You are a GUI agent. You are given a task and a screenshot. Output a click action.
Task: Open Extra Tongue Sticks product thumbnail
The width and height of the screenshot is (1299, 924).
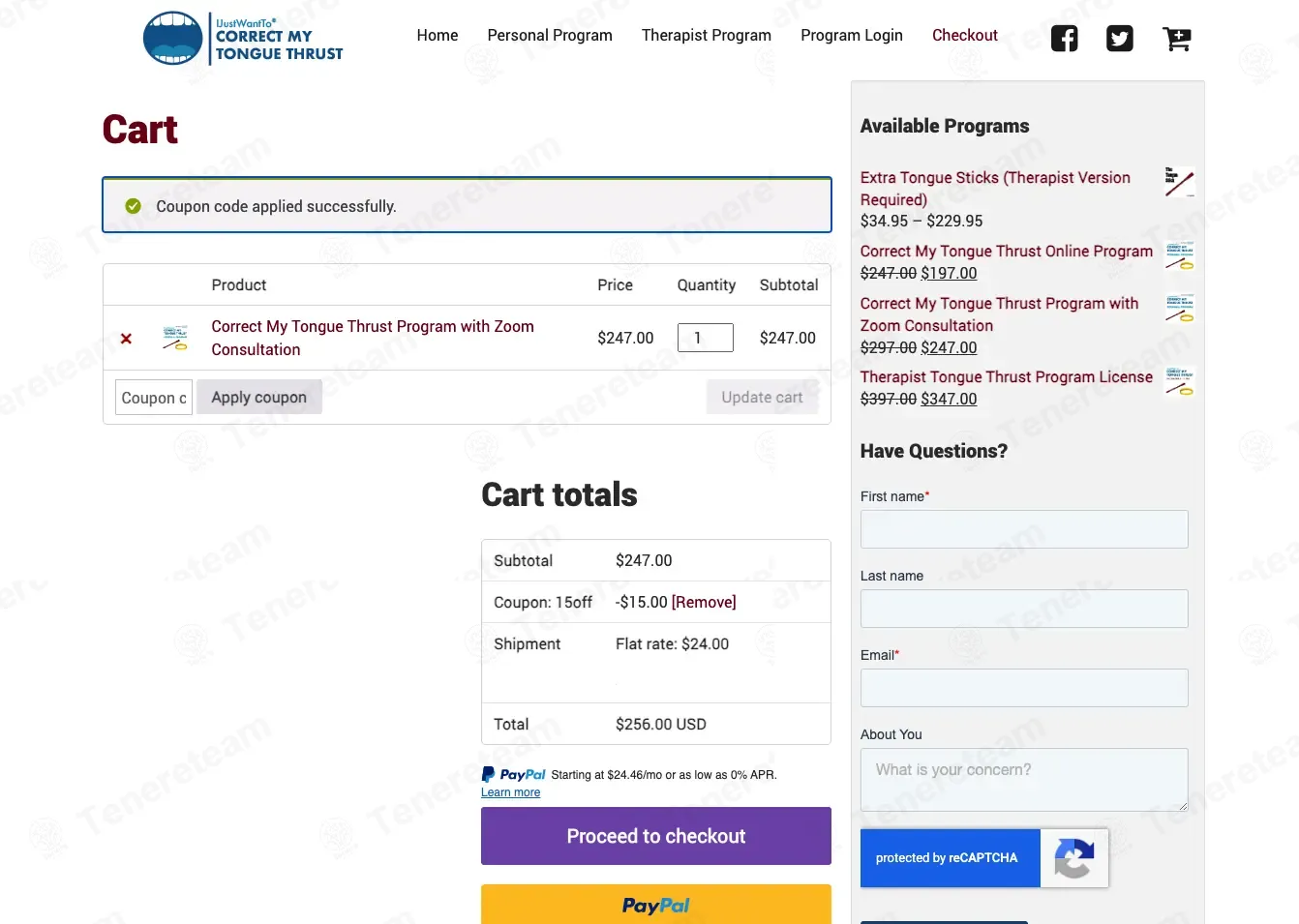coord(1179,182)
